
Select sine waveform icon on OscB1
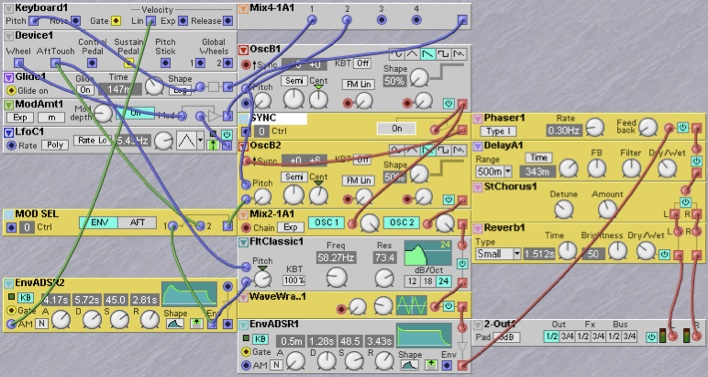(x=396, y=54)
